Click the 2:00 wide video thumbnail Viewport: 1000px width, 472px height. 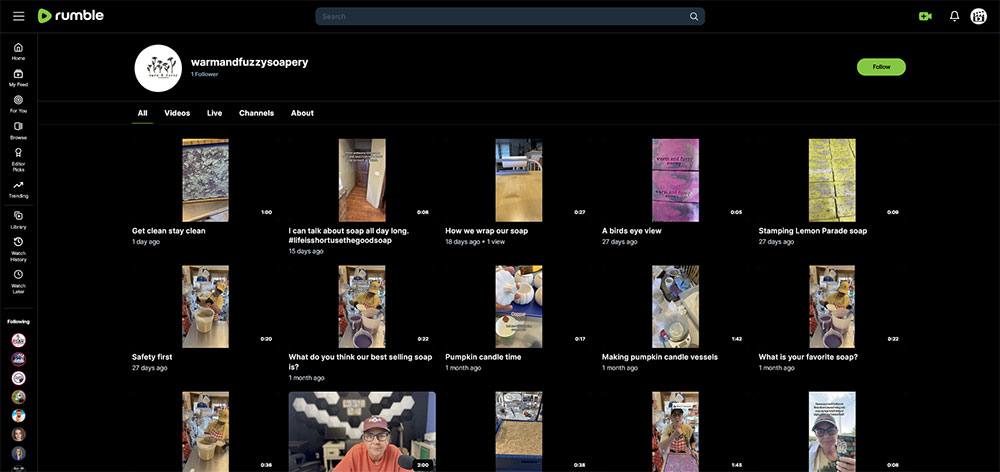click(x=362, y=432)
